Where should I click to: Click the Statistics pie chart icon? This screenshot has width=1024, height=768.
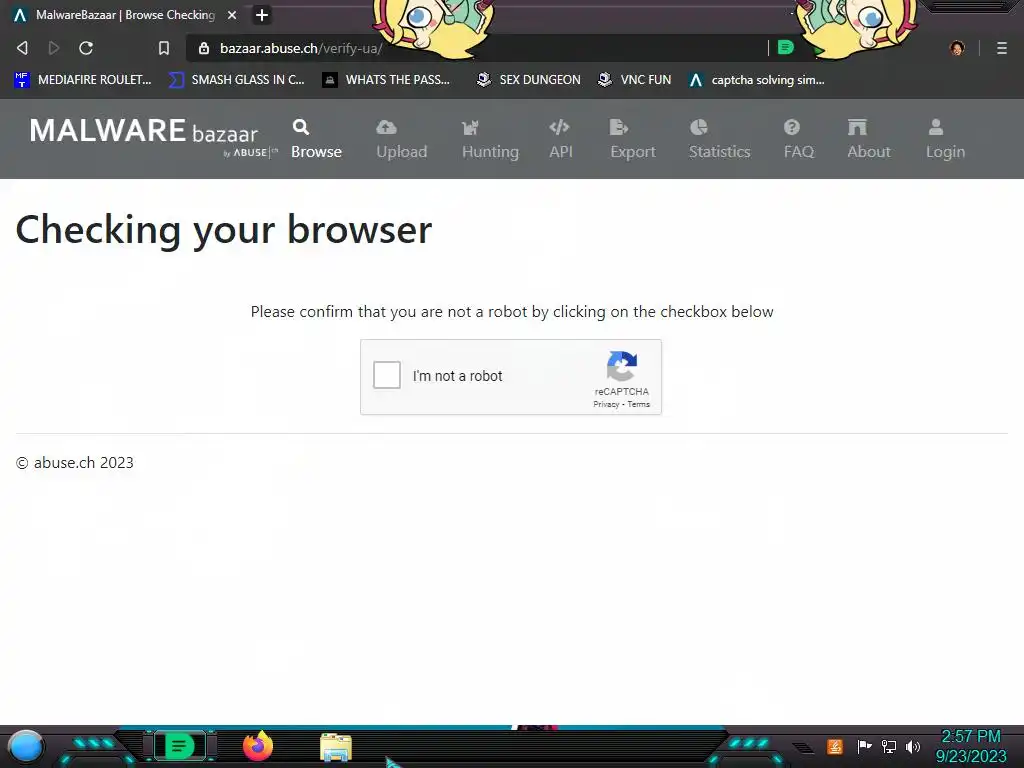(x=699, y=127)
